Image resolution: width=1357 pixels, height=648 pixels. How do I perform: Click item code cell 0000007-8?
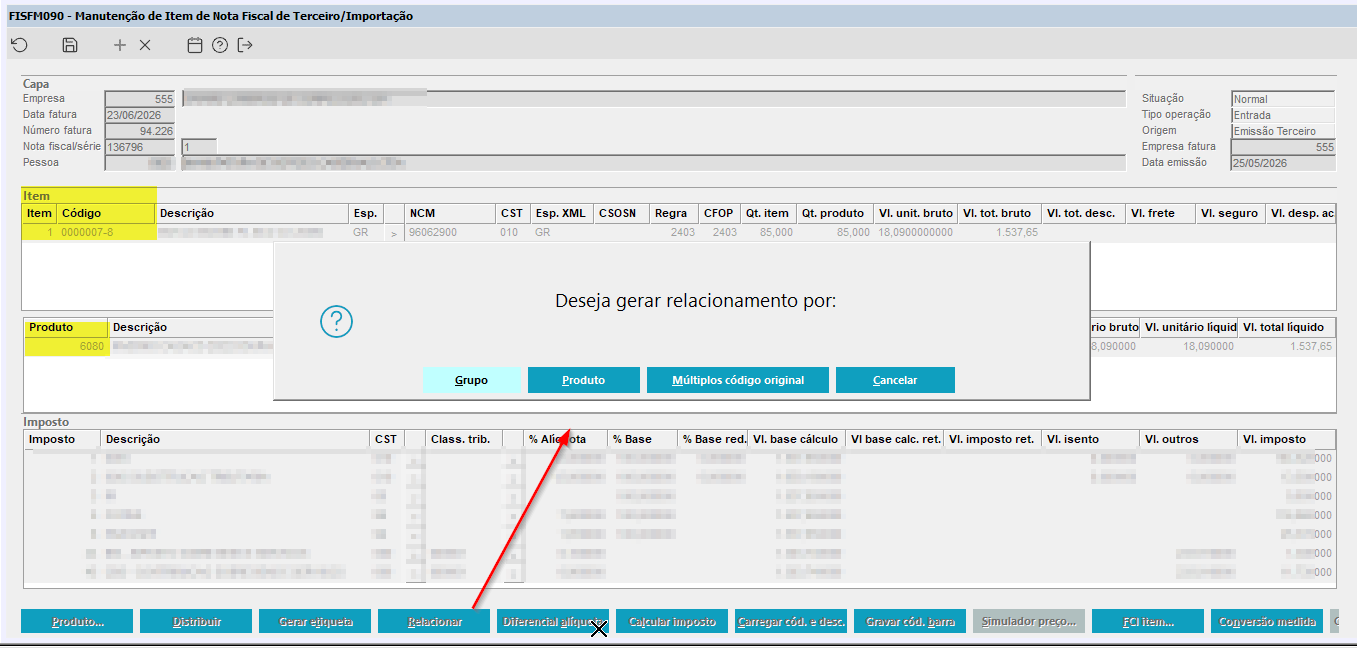pyautogui.click(x=105, y=232)
